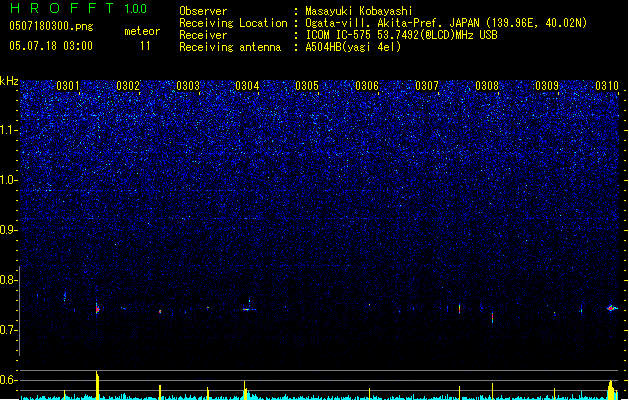The image size is (629, 400).
Task: Click the 'Receiving antenna' field label
Action: [230, 47]
